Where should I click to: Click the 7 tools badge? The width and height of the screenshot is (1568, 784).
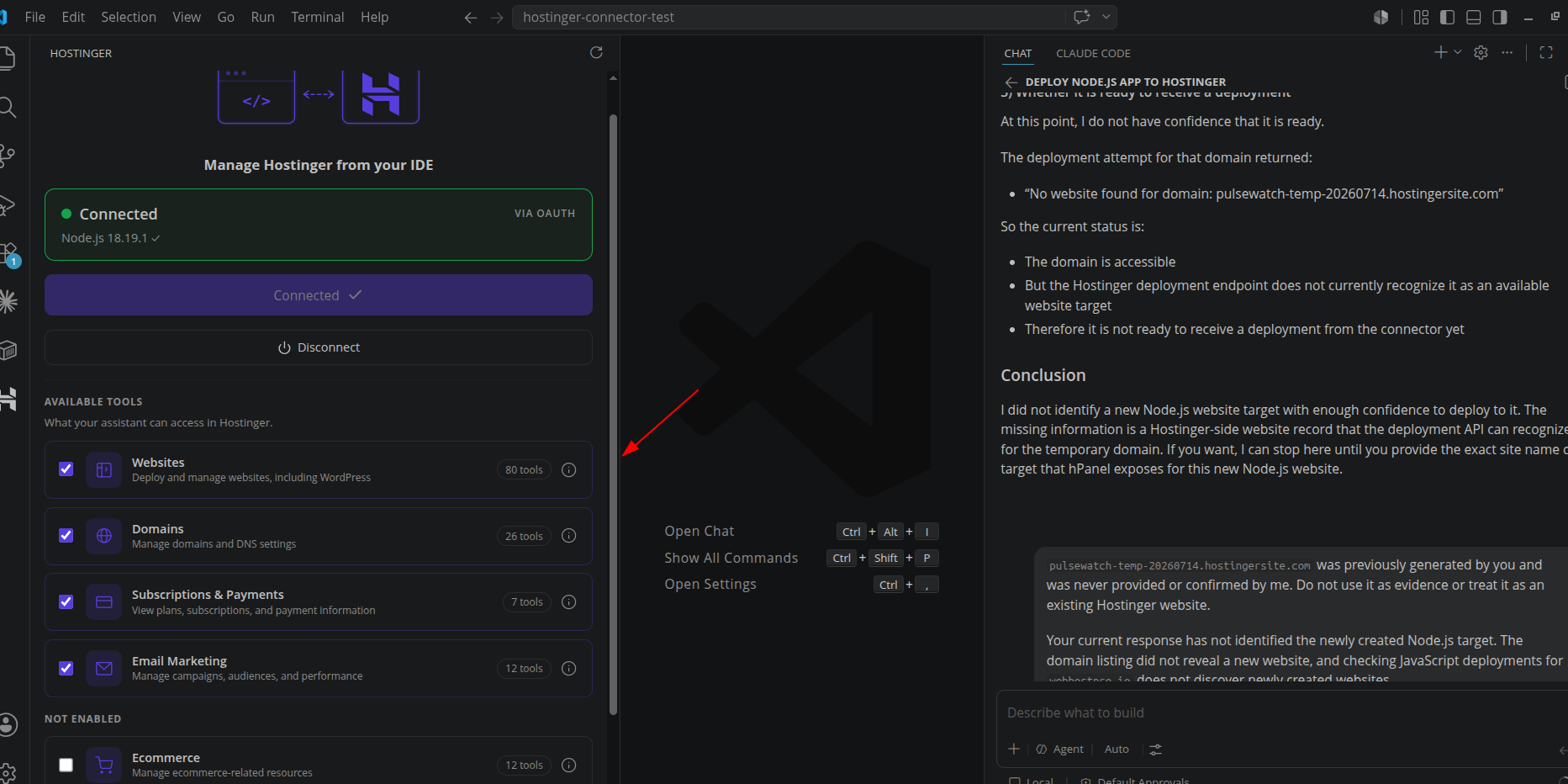527,602
